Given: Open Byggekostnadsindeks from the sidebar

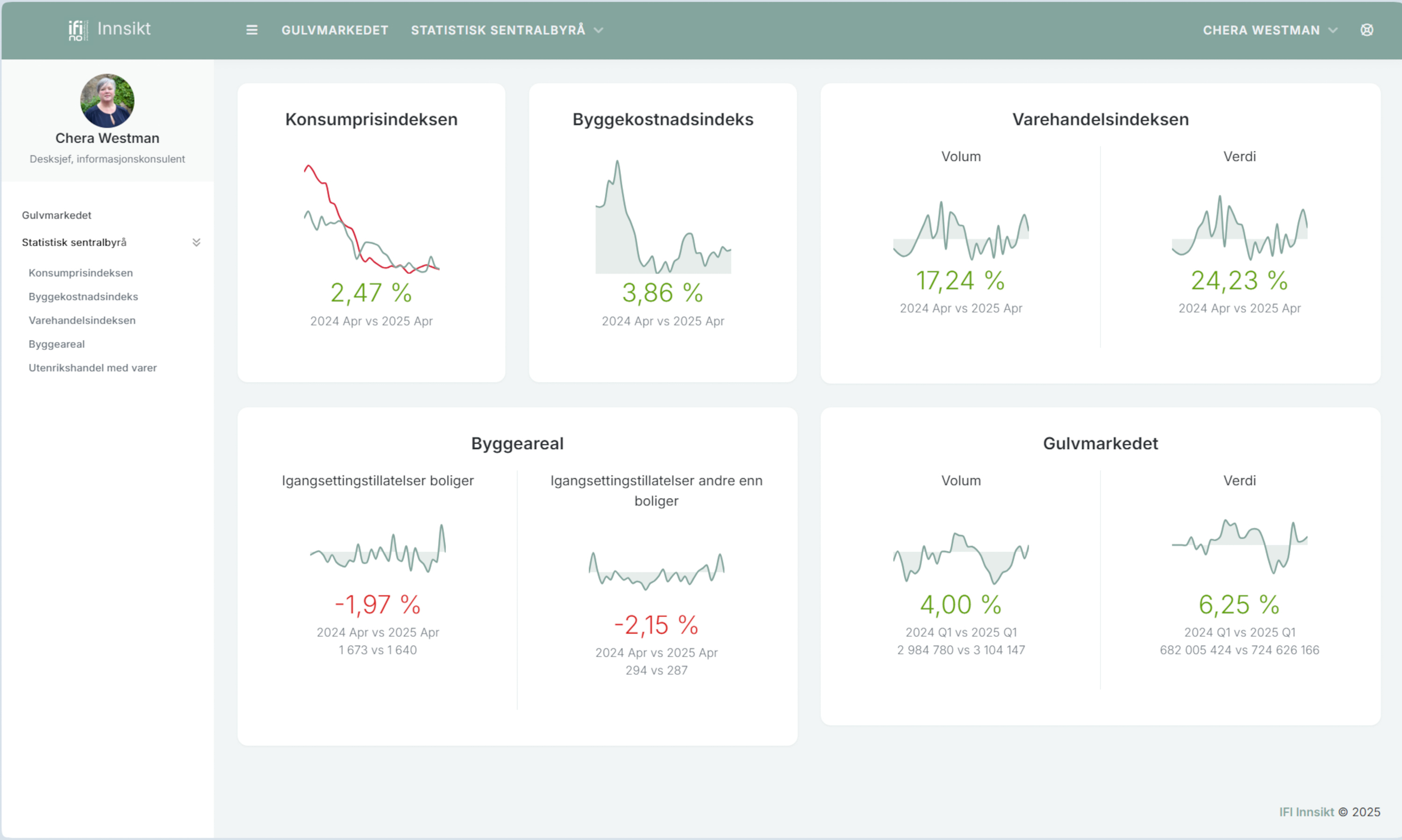Looking at the screenshot, I should point(83,297).
